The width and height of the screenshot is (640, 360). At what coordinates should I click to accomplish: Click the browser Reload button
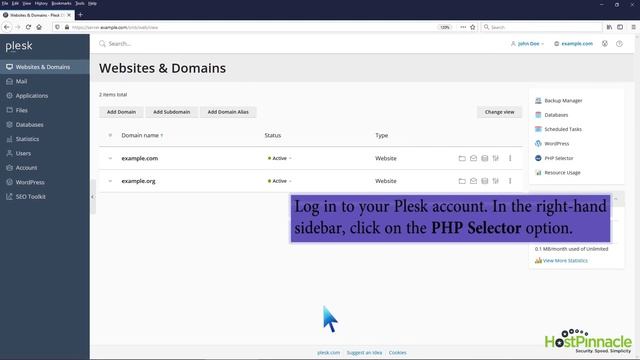point(28,27)
